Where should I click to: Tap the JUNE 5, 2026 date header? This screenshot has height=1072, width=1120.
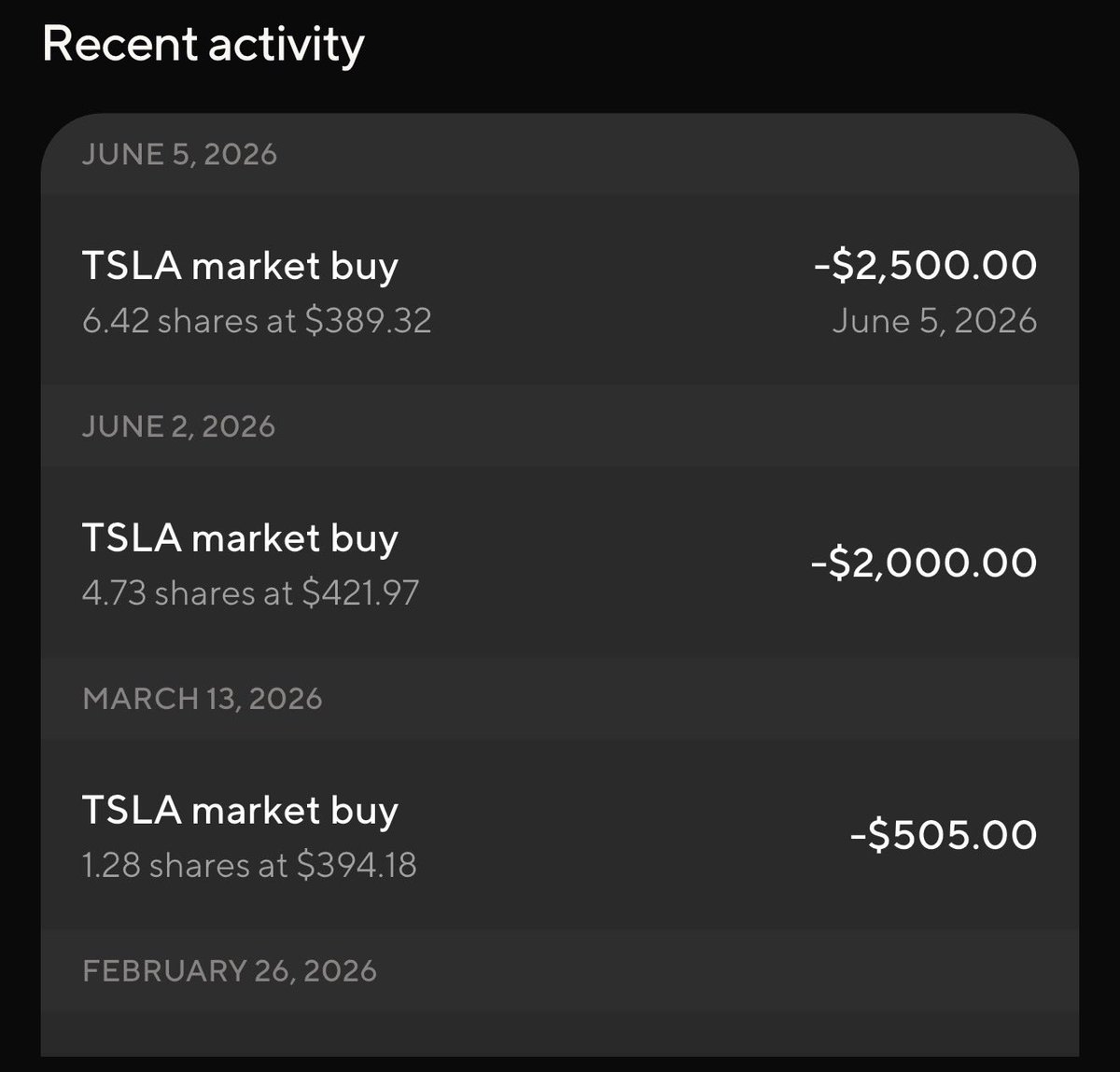pos(179,154)
